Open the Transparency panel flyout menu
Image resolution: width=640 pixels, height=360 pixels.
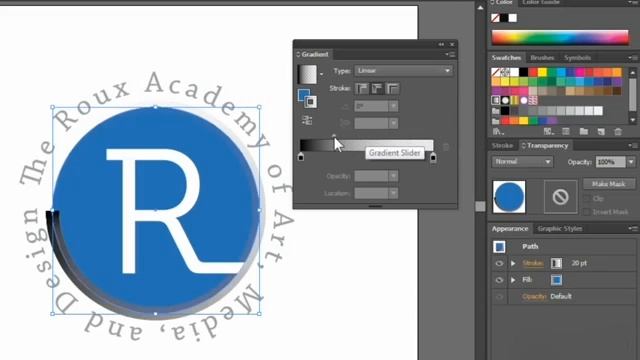633,145
